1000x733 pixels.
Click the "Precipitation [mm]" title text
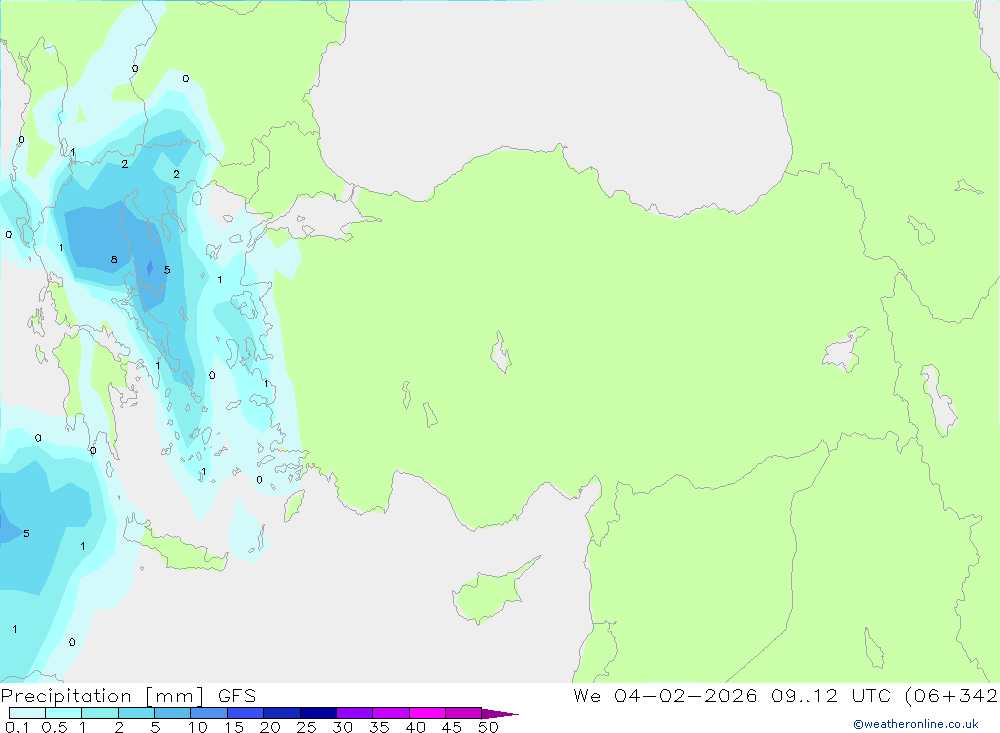103,696
